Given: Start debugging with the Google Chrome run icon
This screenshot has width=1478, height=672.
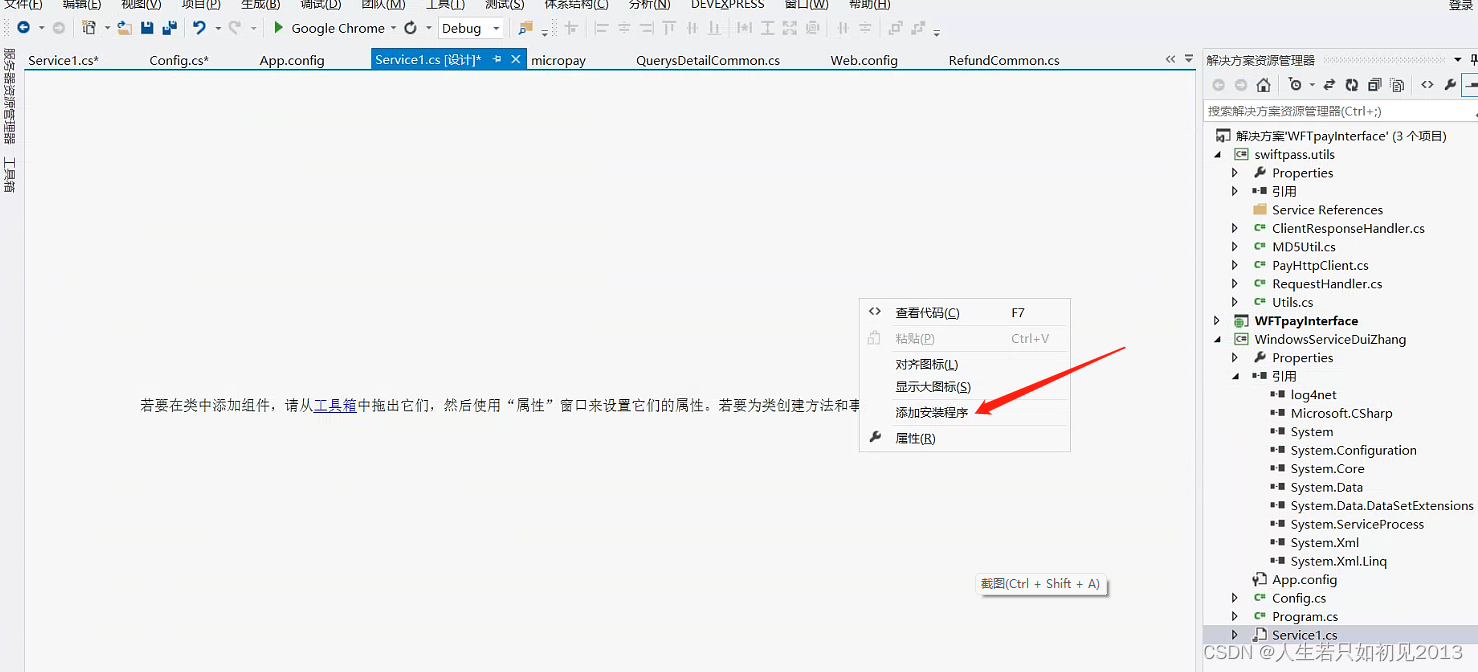Looking at the screenshot, I should pyautogui.click(x=279, y=28).
